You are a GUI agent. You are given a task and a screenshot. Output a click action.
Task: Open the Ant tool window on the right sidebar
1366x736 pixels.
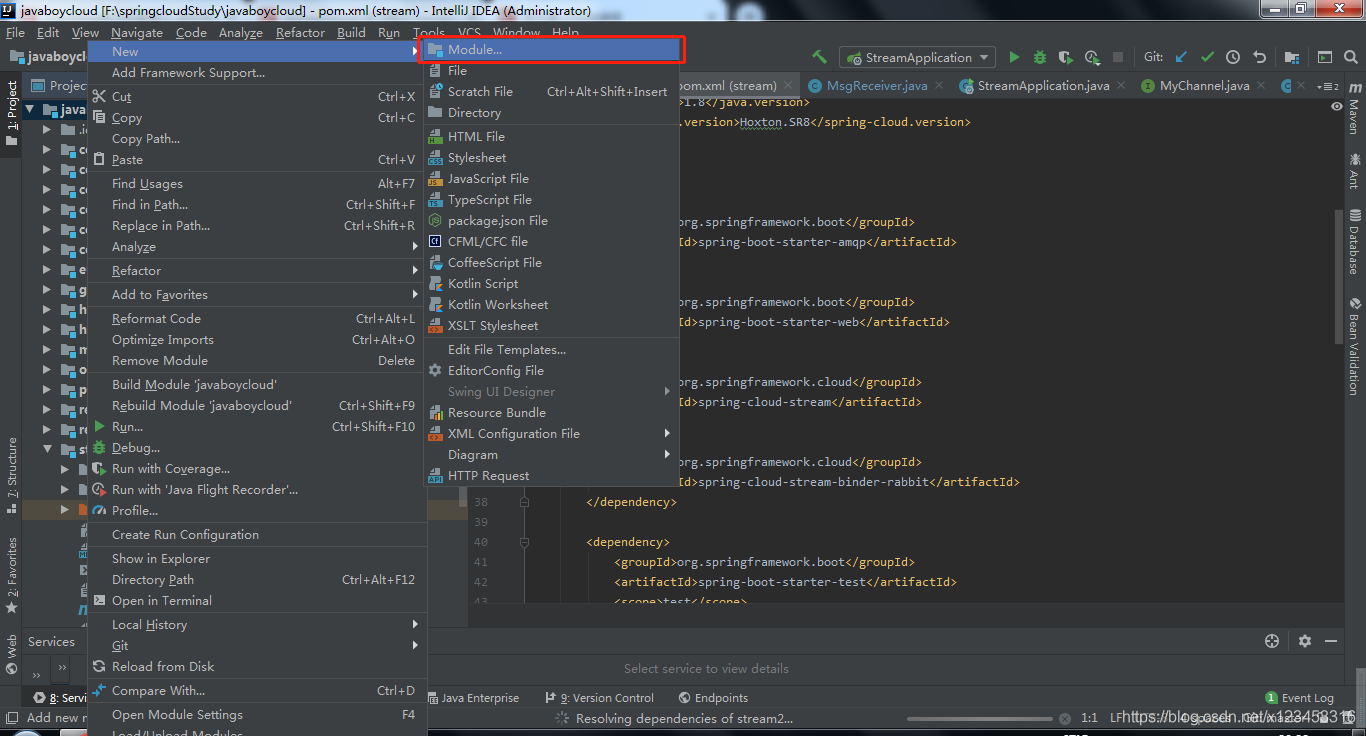[x=1354, y=170]
